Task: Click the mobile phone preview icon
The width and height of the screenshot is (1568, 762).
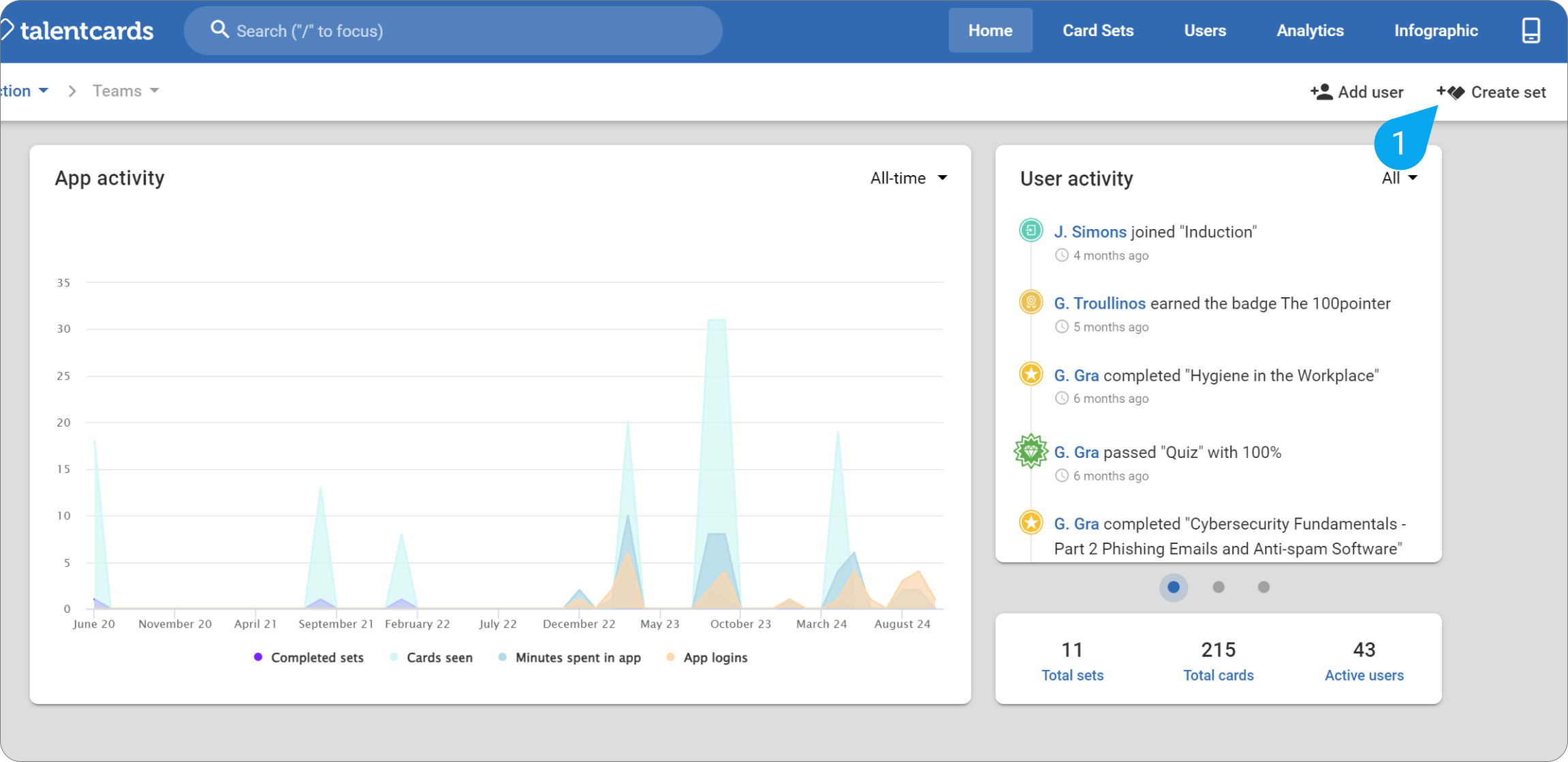Action: (x=1531, y=31)
